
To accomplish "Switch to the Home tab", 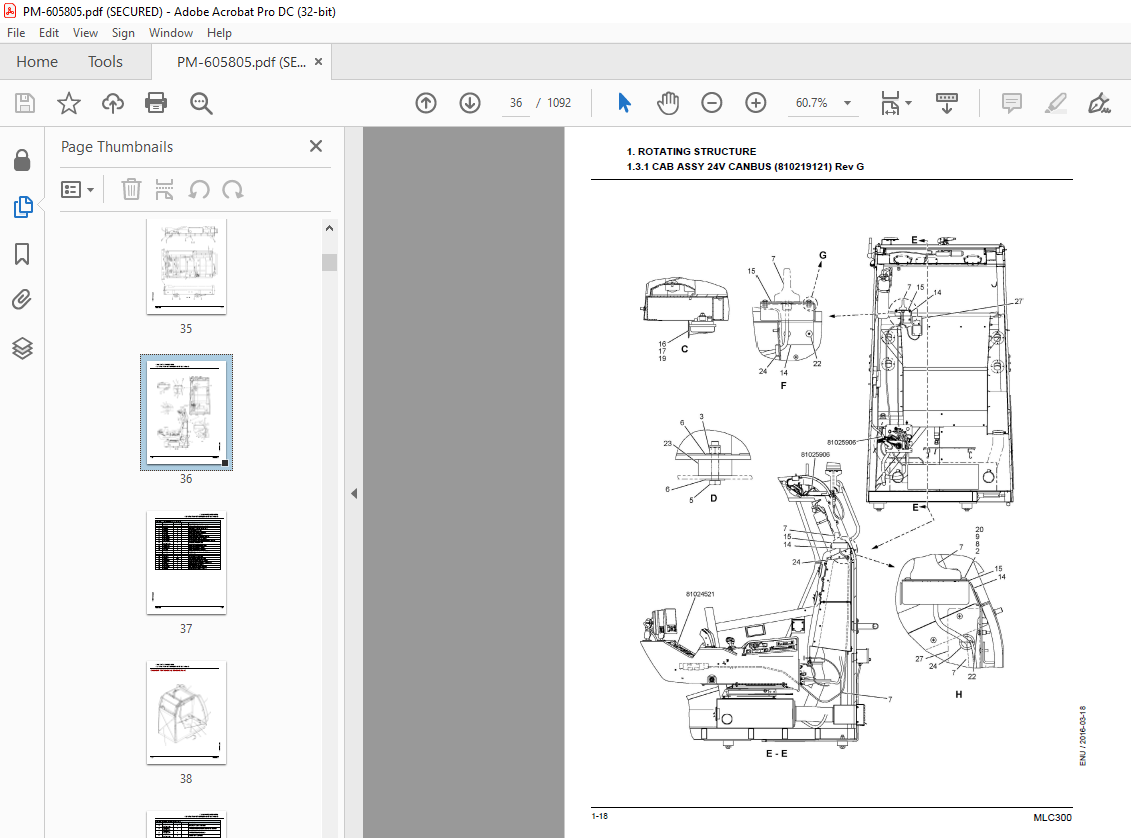I will (x=37, y=62).
